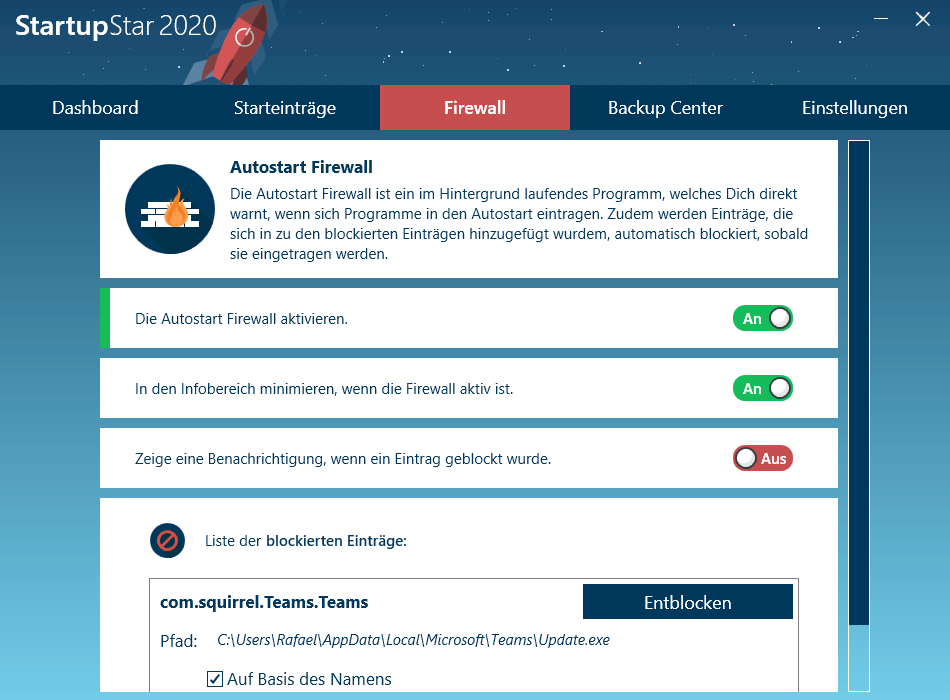Click the light scrollbar track below the thumb
950x700 pixels.
[859, 658]
